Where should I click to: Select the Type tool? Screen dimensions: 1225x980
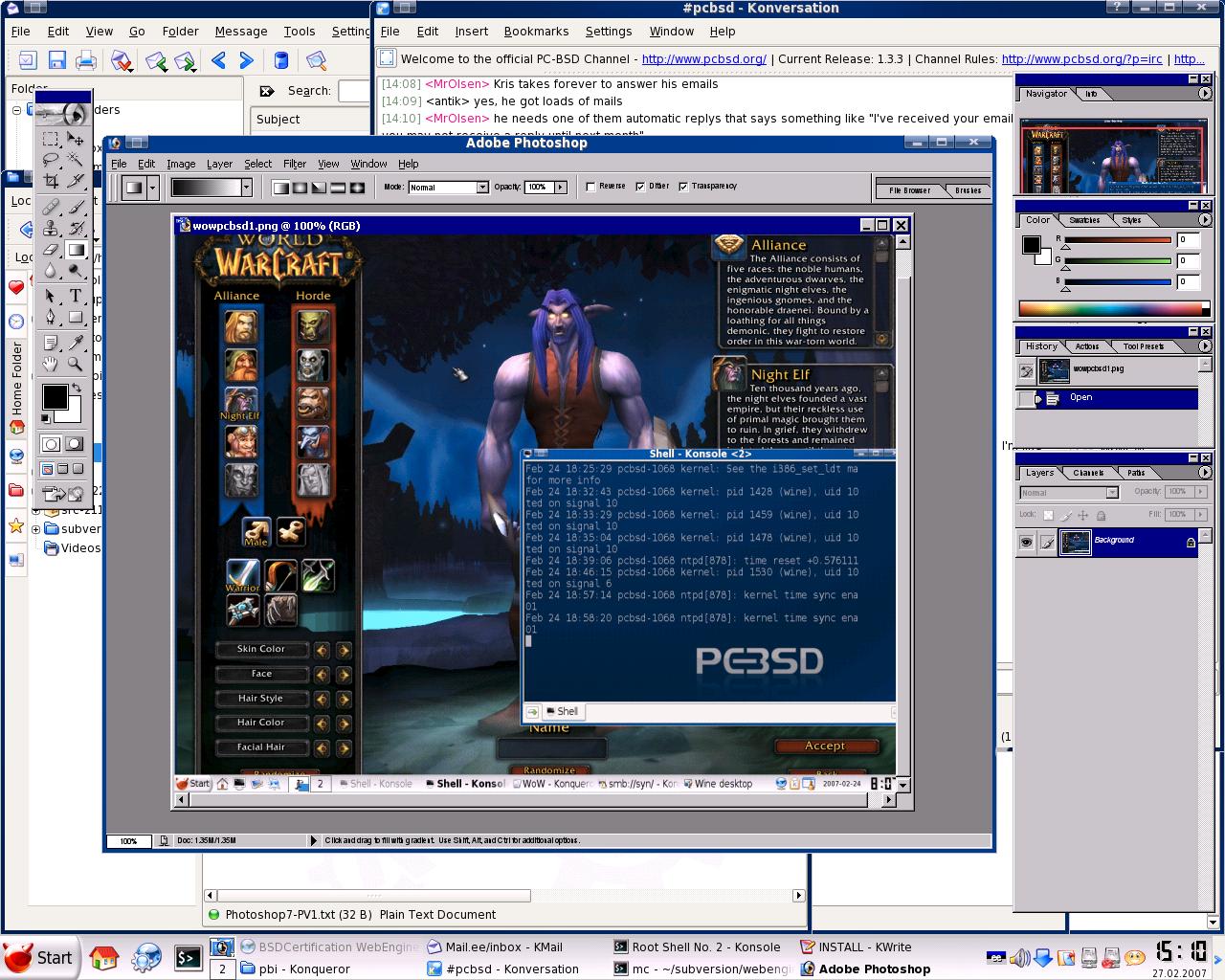coord(76,296)
